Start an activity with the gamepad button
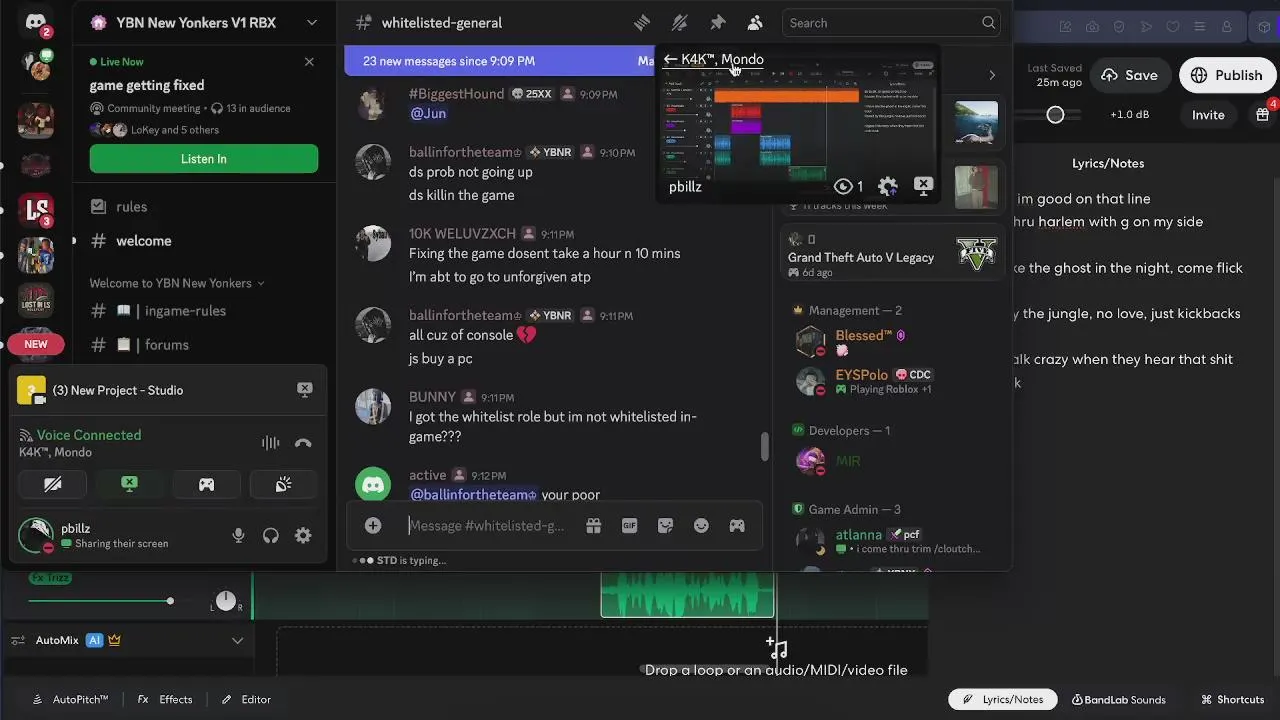1280x720 pixels. (206, 484)
